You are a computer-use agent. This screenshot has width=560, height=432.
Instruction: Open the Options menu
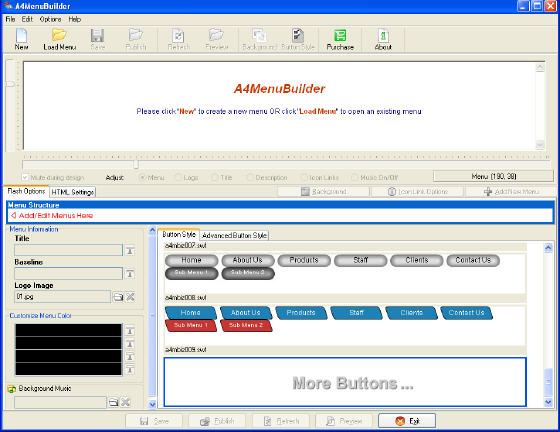50,19
